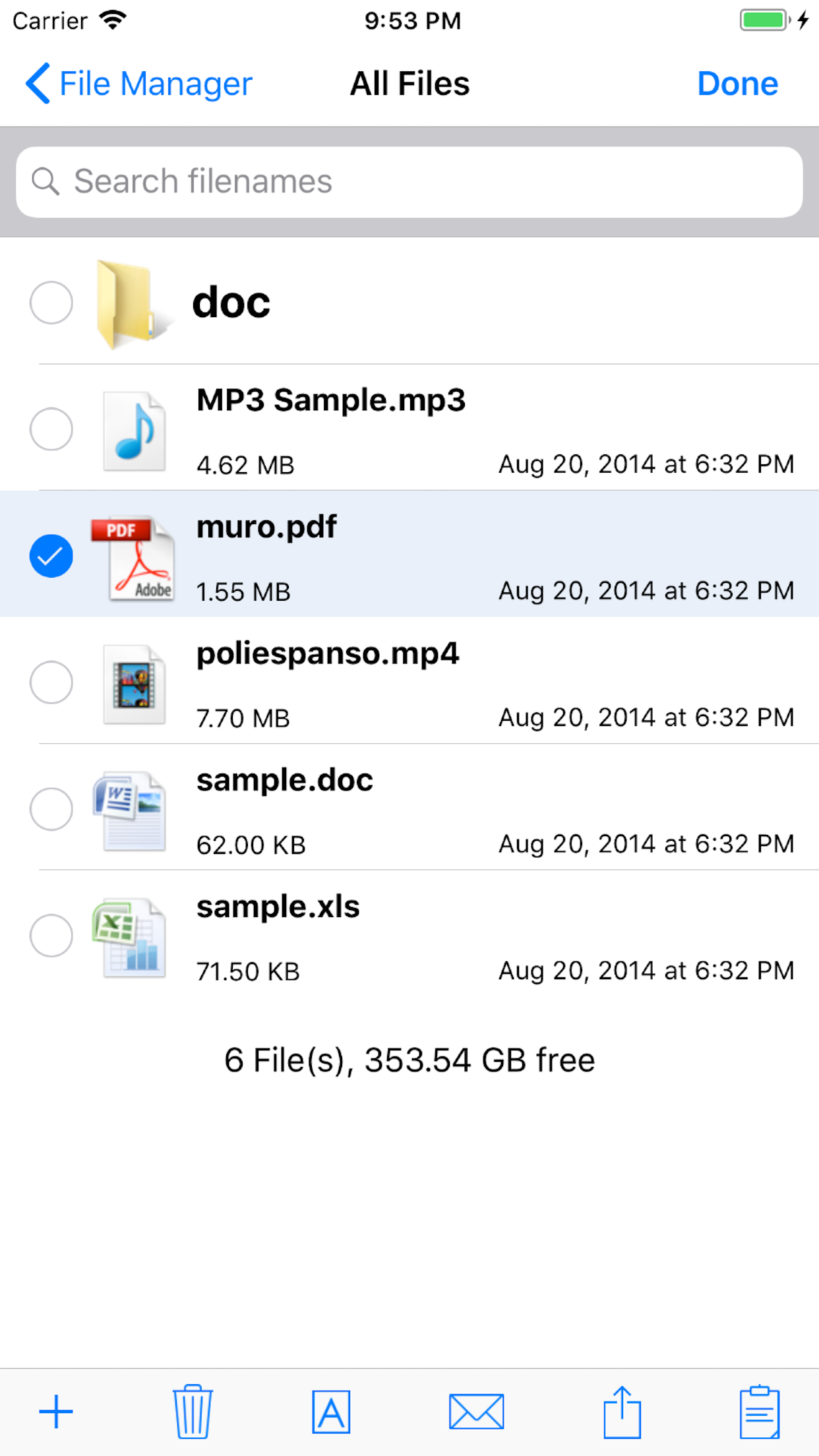Tap the Adobe PDF icon next to muro.pdf
Viewport: 819px width, 1456px height.
coord(134,556)
